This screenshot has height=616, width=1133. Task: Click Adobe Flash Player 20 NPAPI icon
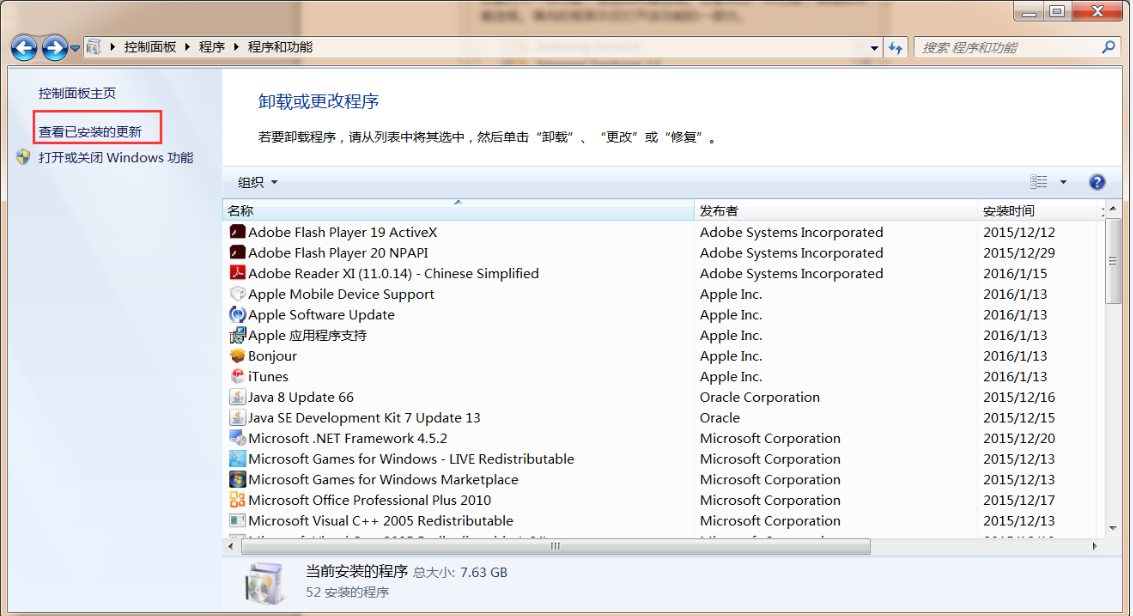(x=237, y=253)
